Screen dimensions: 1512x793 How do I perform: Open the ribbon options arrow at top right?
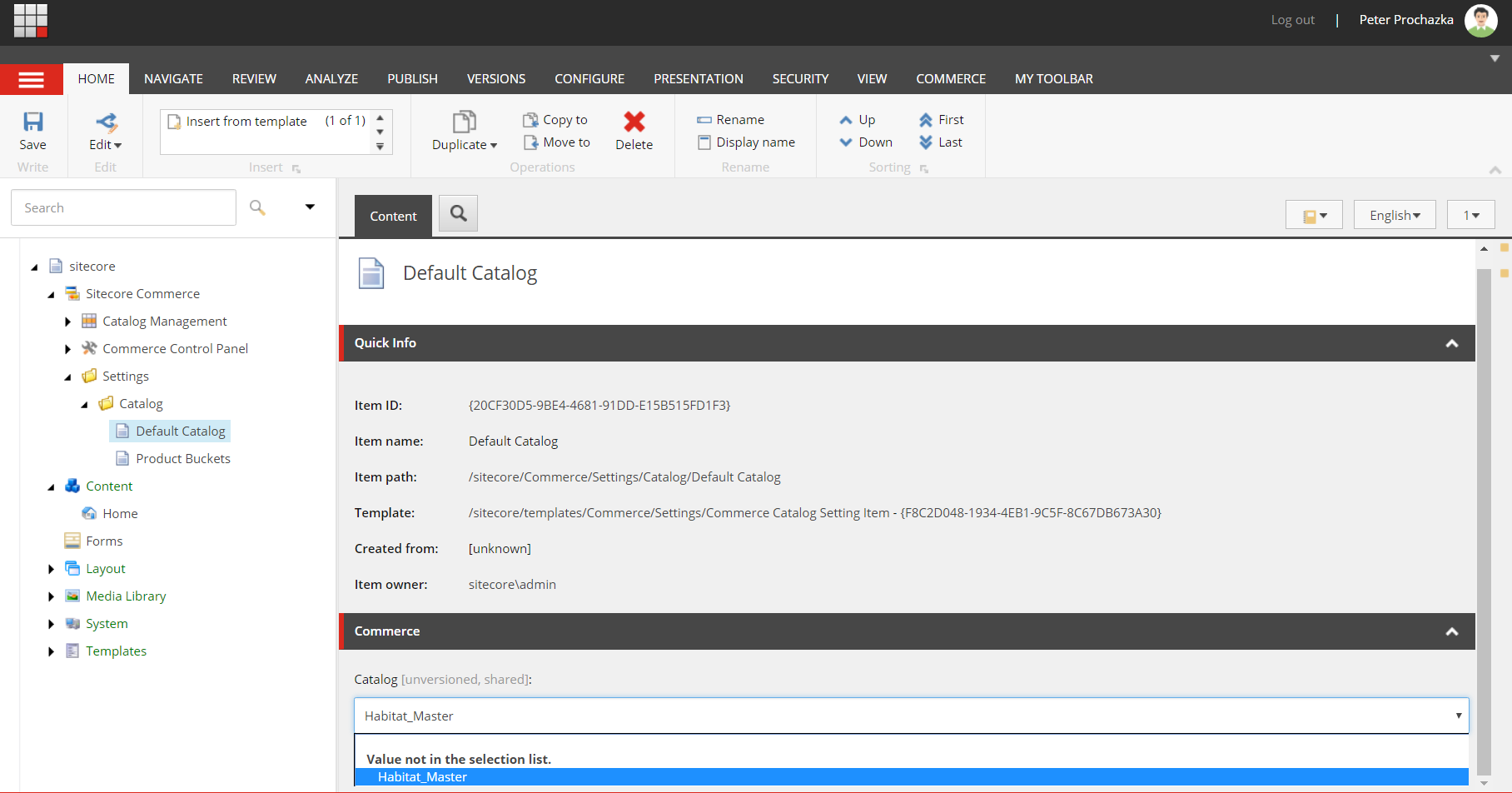(1495, 58)
